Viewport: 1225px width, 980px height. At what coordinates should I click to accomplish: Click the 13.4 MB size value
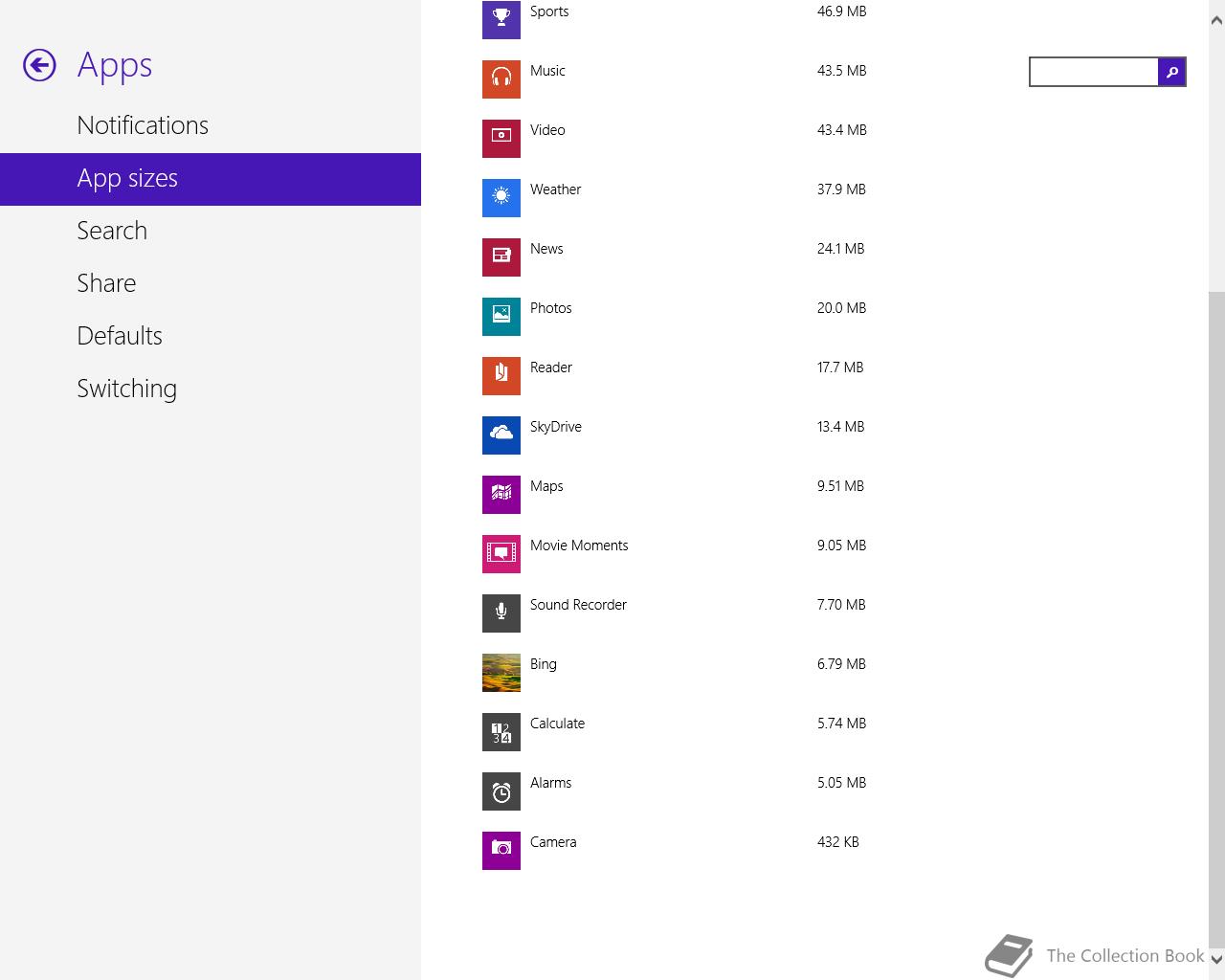click(x=840, y=427)
